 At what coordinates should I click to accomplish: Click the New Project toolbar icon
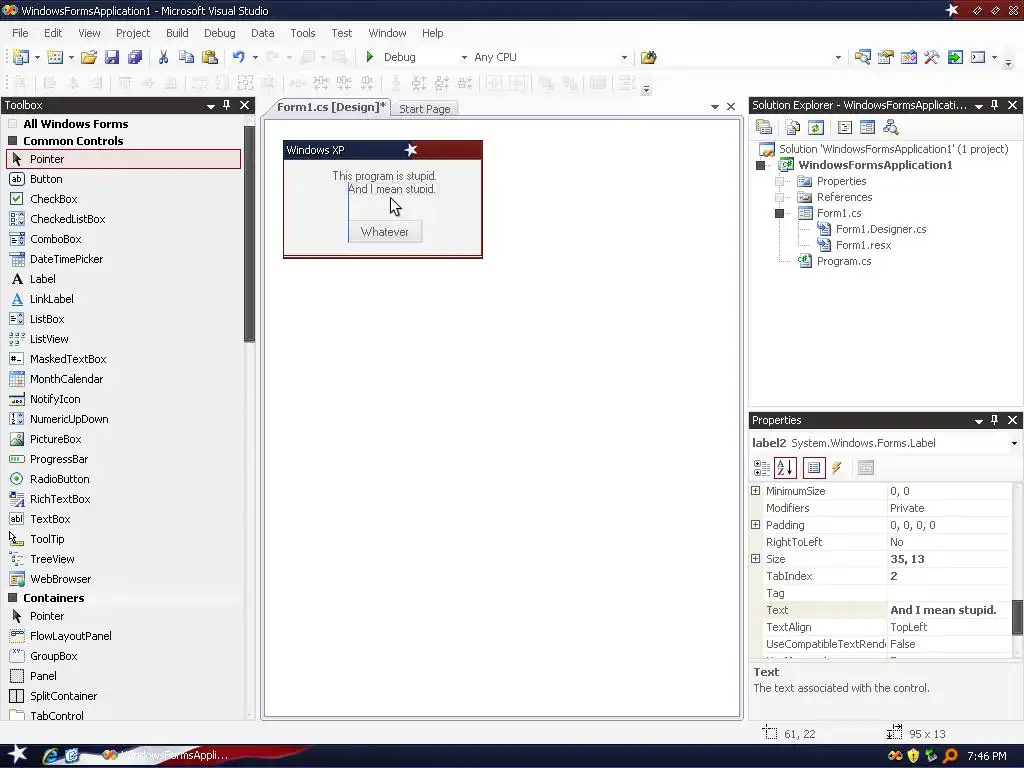[x=21, y=57]
